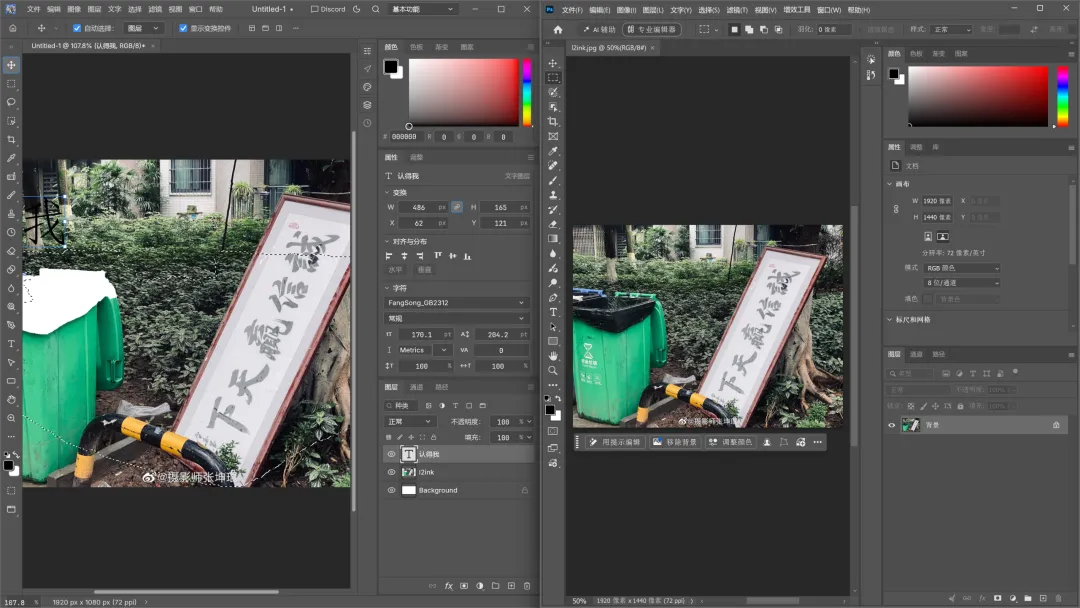
Task: Collapse the 画布 section in right Properties panel
Action: (890, 185)
